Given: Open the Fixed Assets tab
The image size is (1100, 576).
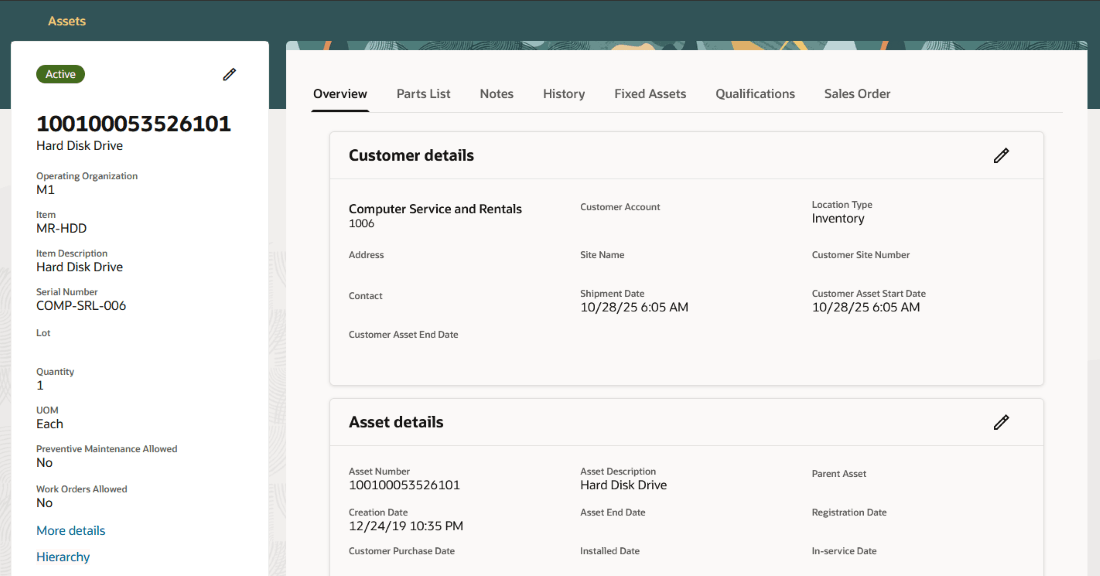Looking at the screenshot, I should (x=650, y=93).
